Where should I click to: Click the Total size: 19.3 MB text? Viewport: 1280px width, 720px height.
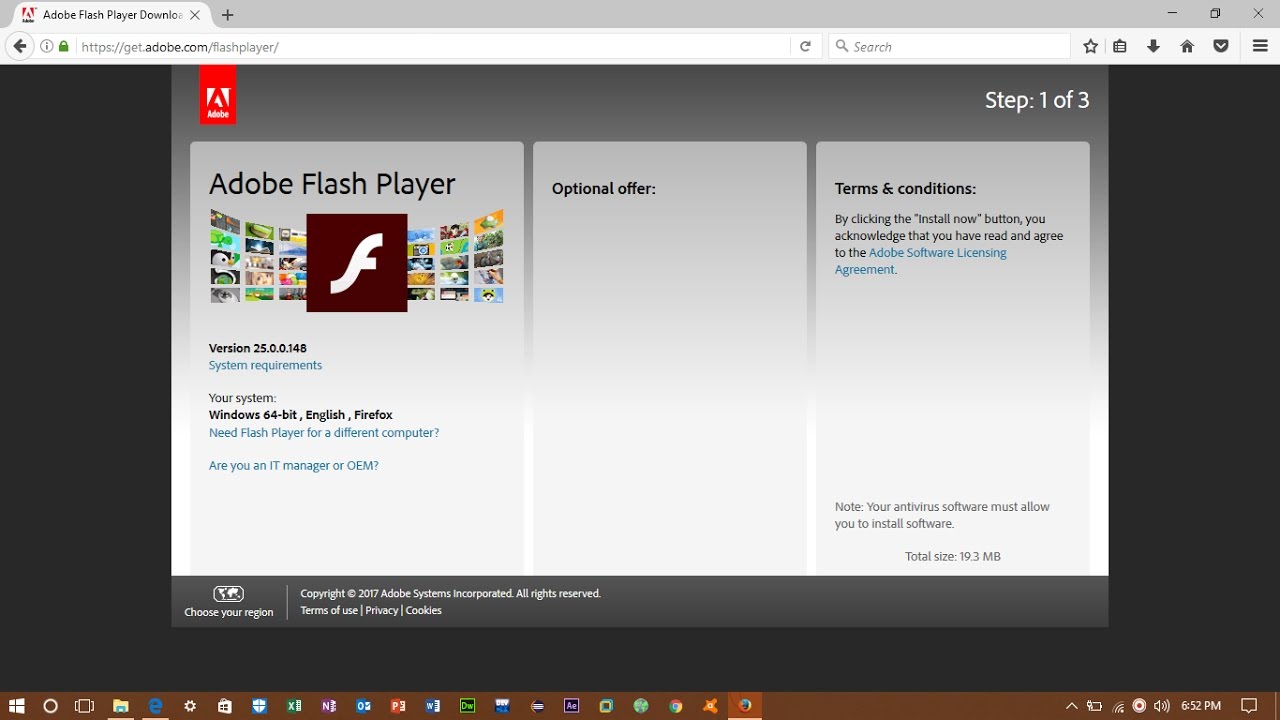952,556
